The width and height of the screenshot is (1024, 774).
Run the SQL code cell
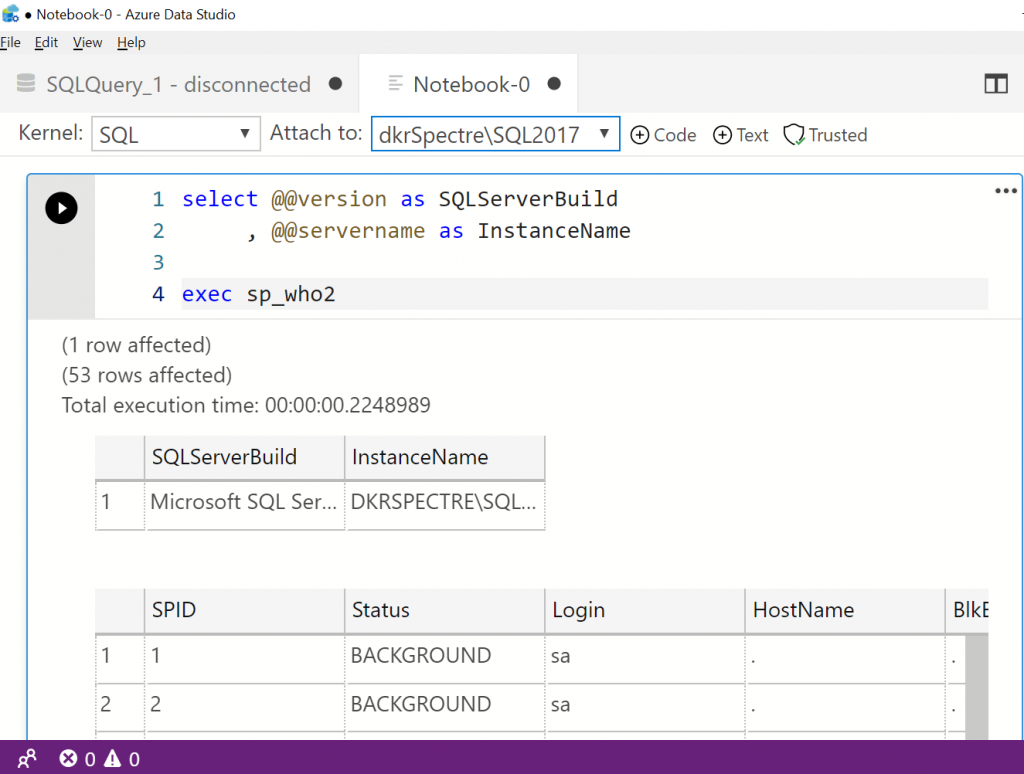pyautogui.click(x=61, y=208)
